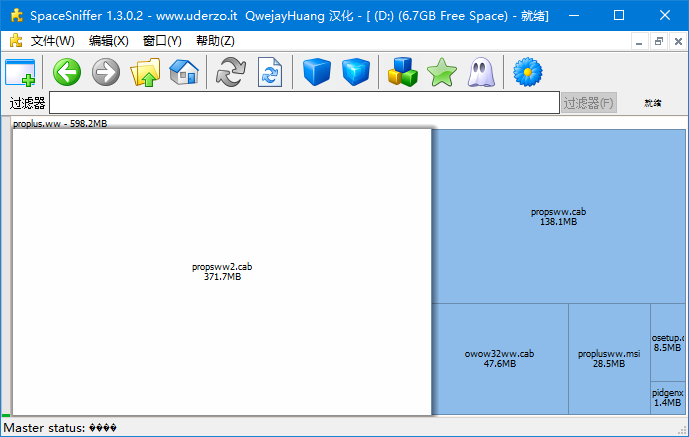The width and height of the screenshot is (689, 437).
Task: Click the New View toolbar icon
Action: (x=20, y=72)
